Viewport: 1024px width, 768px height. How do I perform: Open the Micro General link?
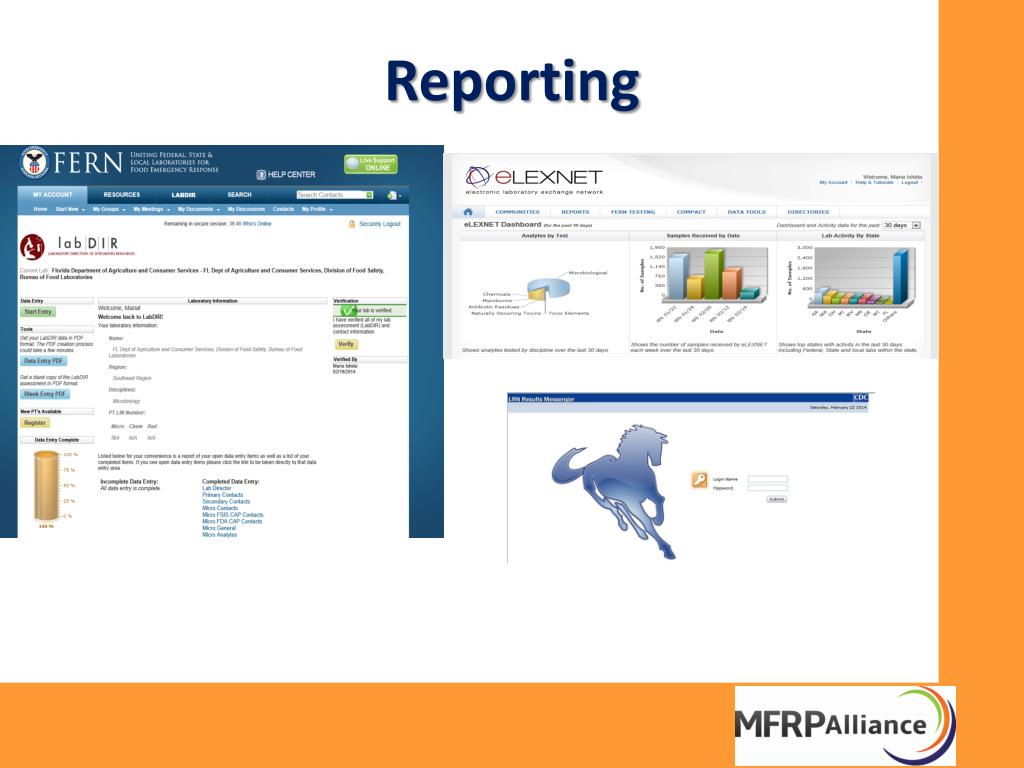[219, 528]
